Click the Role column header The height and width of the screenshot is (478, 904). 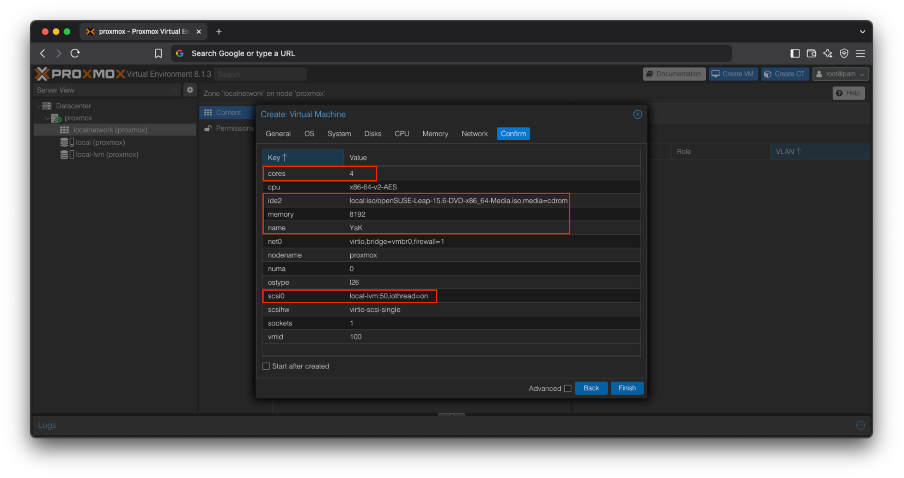720,152
